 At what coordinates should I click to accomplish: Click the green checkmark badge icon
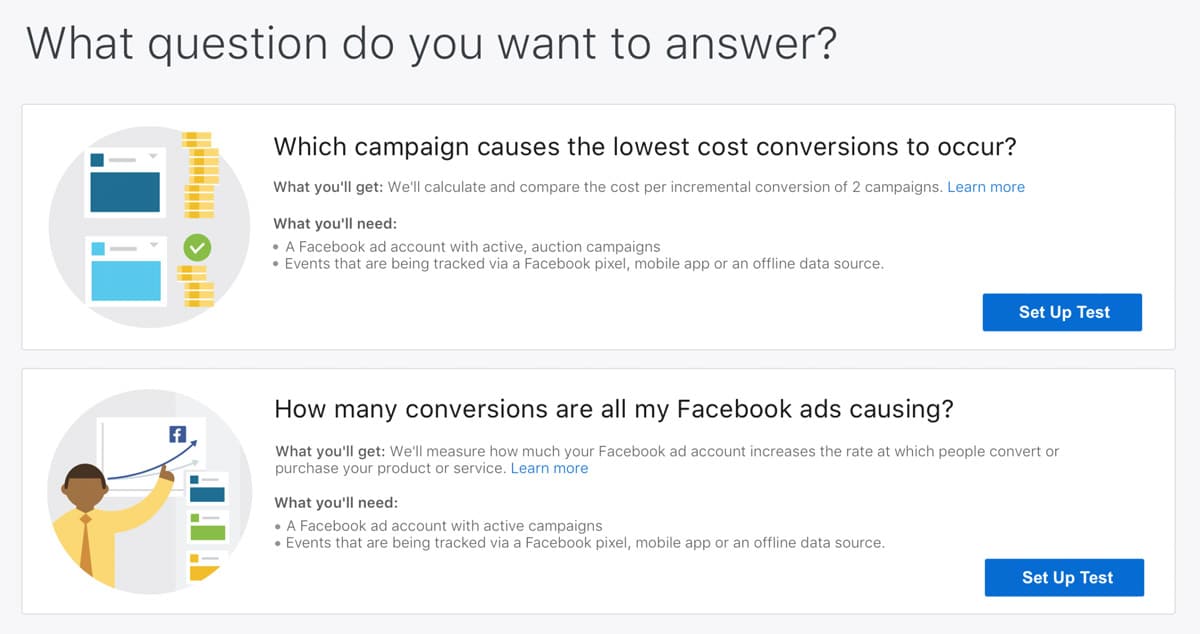point(196,246)
